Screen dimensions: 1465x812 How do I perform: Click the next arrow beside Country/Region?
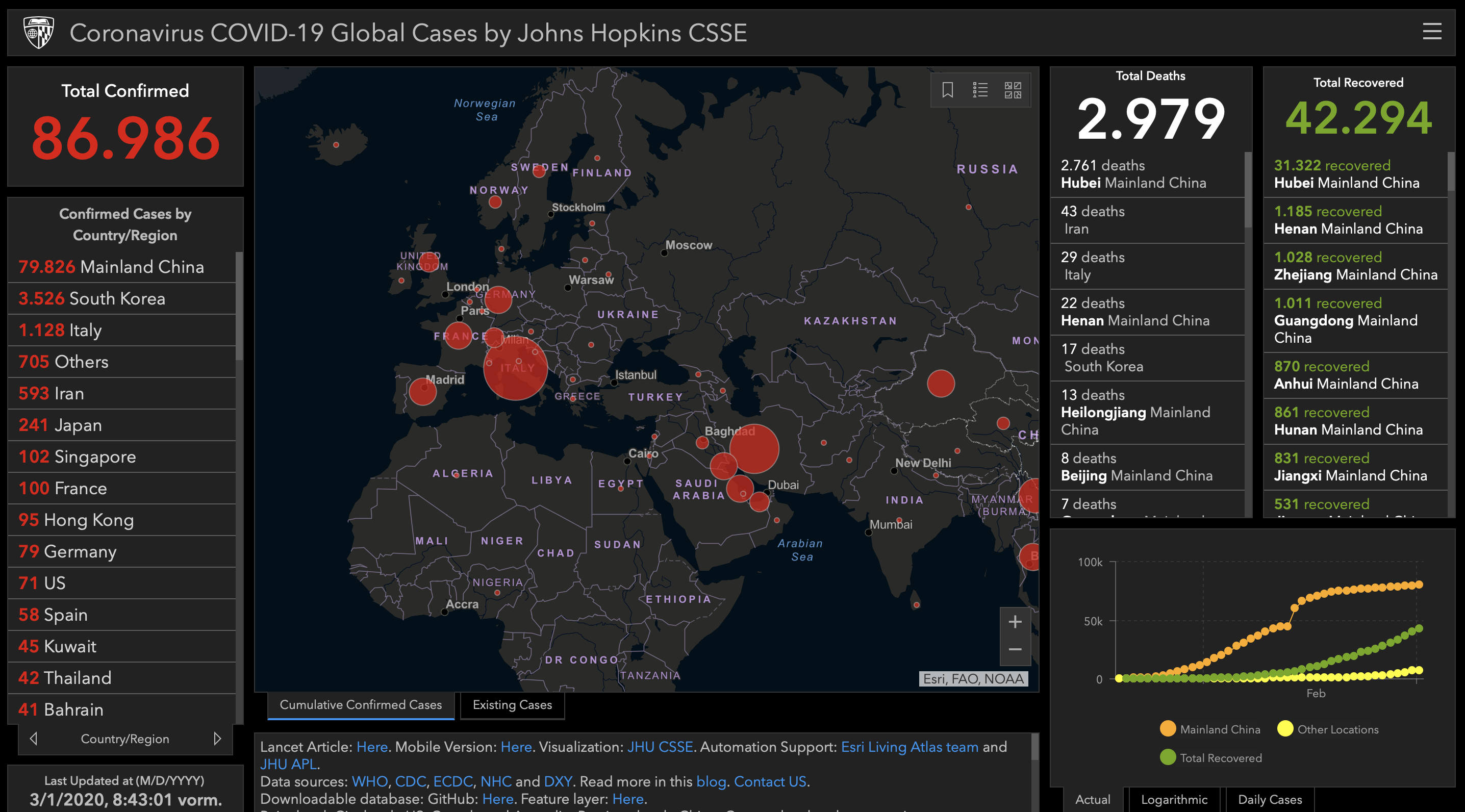[x=217, y=738]
